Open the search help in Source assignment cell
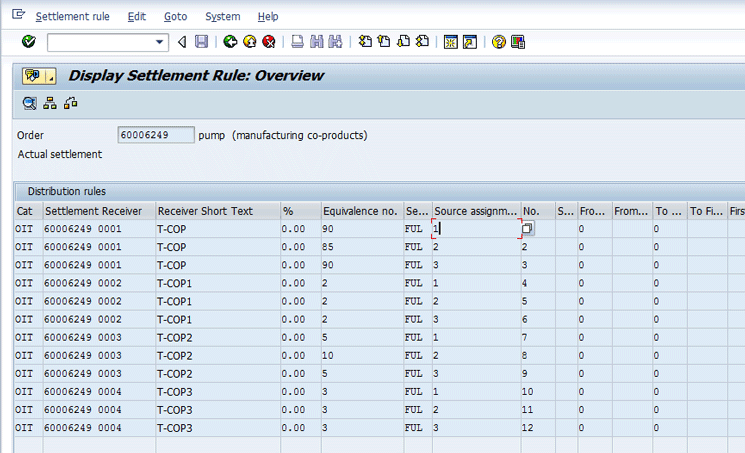Viewport: 745px width, 453px height. (527, 228)
